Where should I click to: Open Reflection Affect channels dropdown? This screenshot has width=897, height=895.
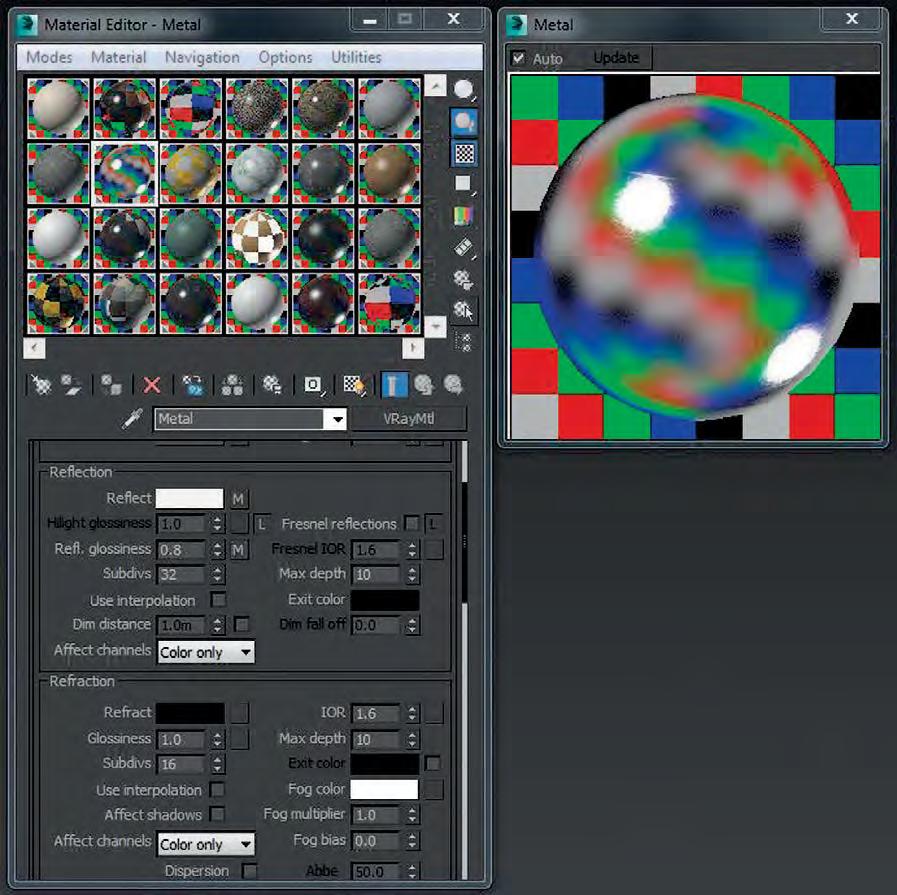[x=206, y=652]
